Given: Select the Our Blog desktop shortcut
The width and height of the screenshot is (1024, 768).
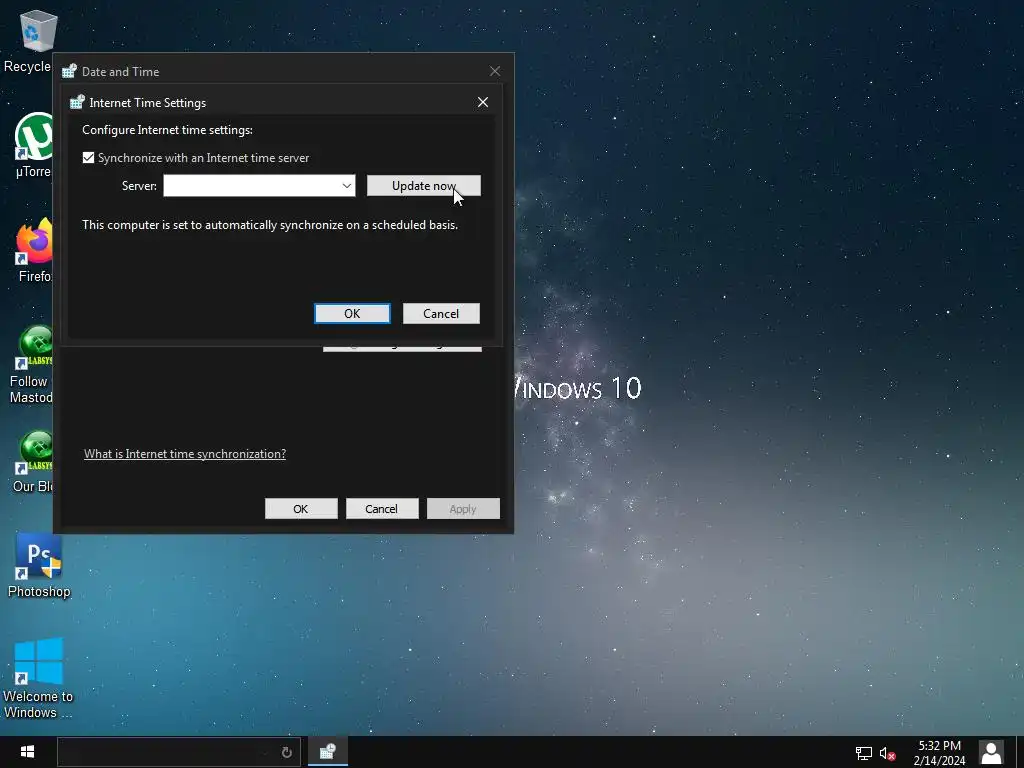Looking at the screenshot, I should pos(34,461).
